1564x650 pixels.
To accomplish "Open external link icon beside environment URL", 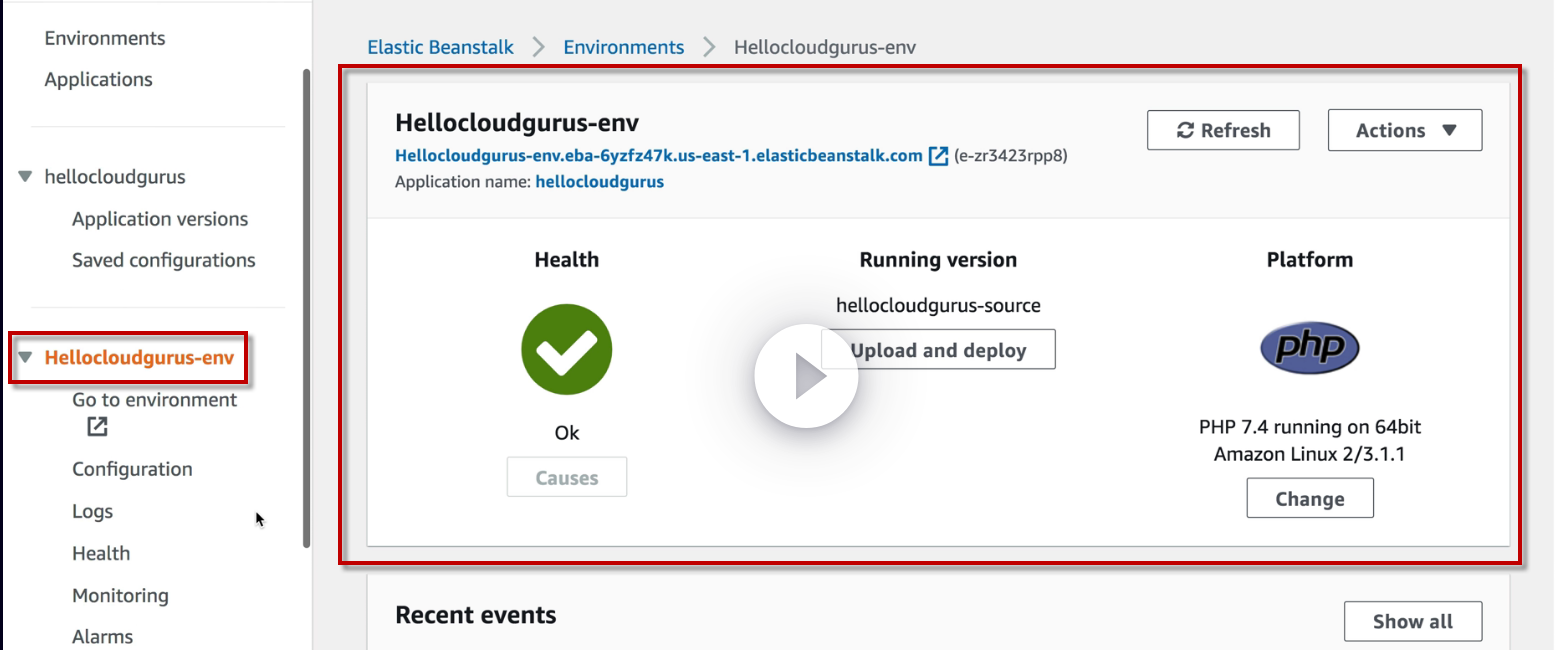I will click(x=938, y=156).
